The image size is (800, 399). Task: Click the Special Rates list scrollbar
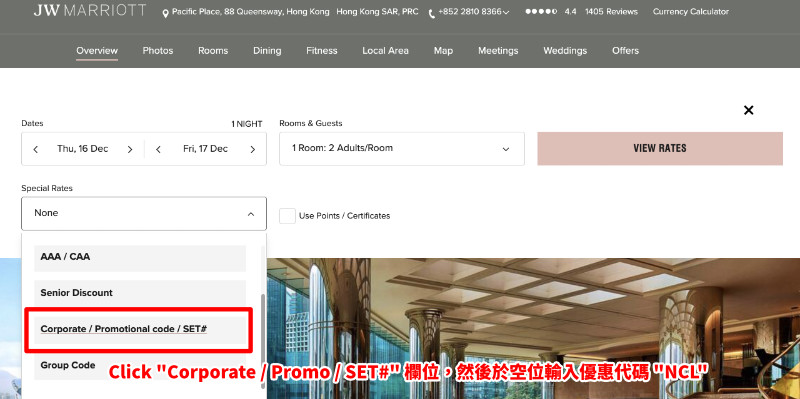pyautogui.click(x=263, y=328)
